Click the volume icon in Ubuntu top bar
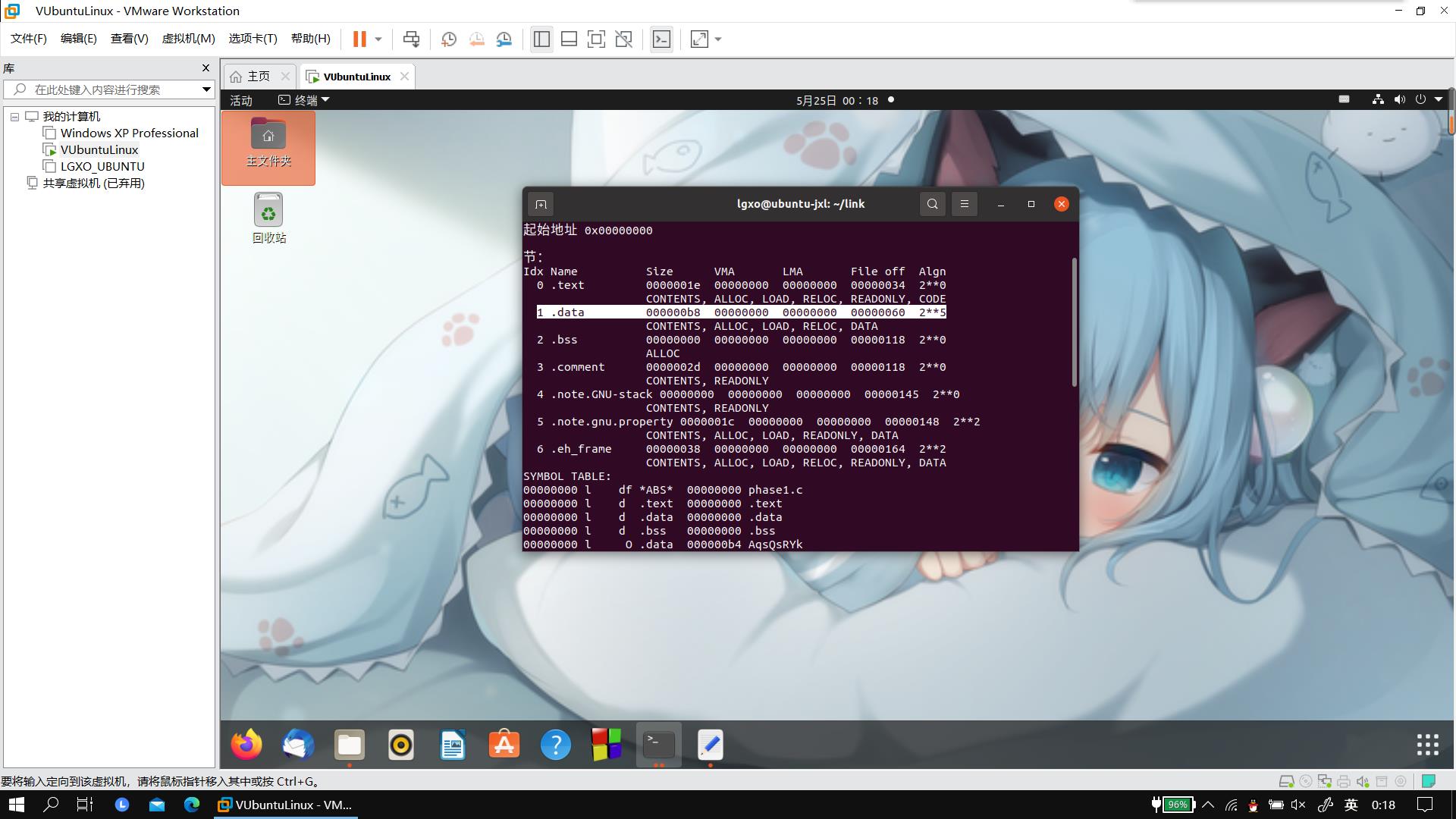The height and width of the screenshot is (819, 1456). pos(1399,99)
